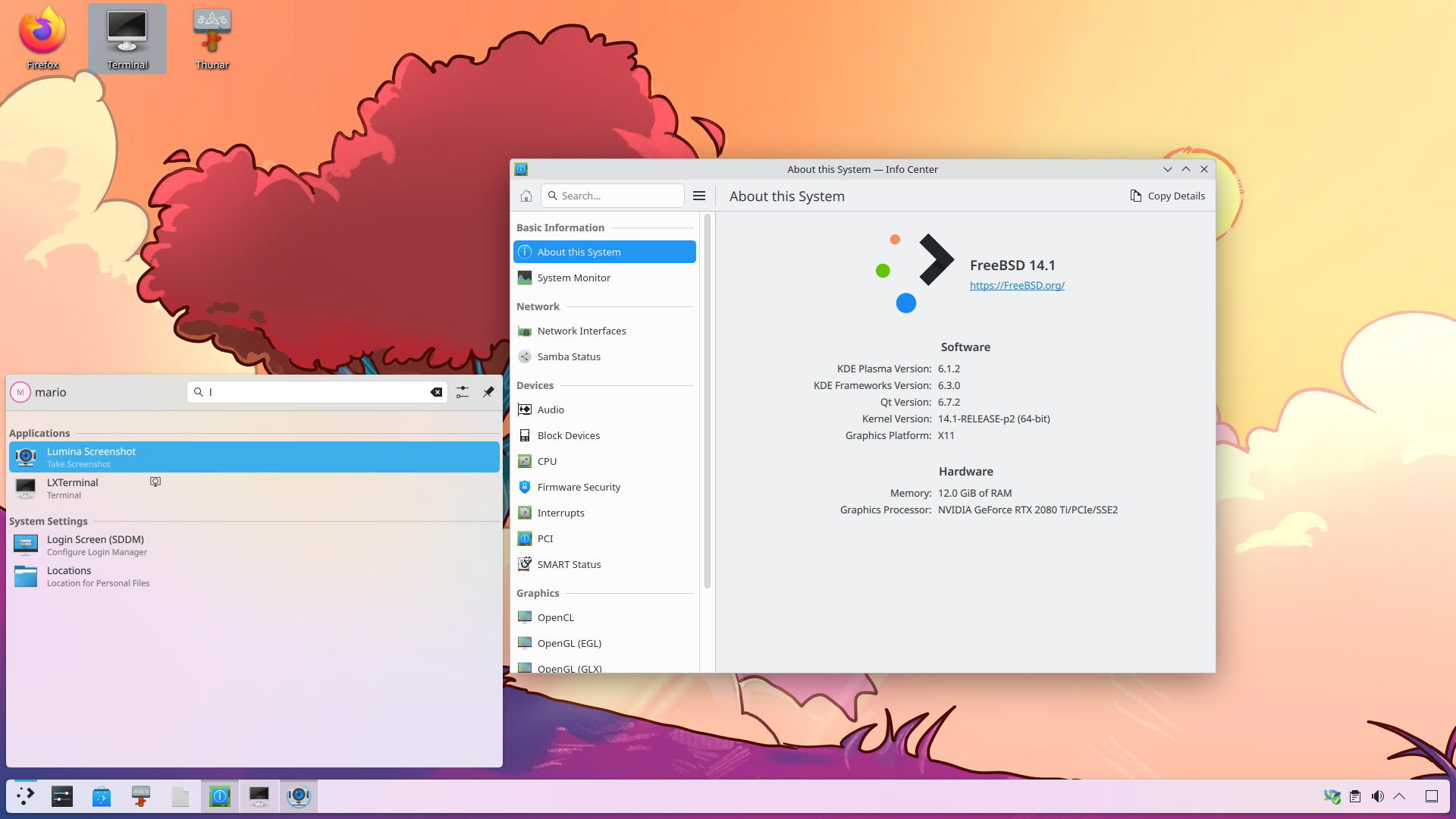
Task: Open Firmware Security page
Action: (604, 487)
